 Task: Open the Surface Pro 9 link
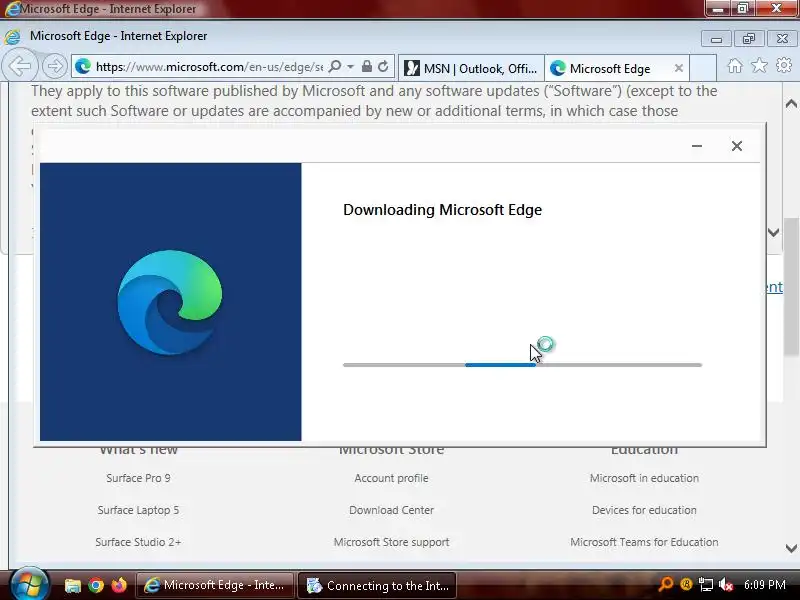click(x=138, y=478)
